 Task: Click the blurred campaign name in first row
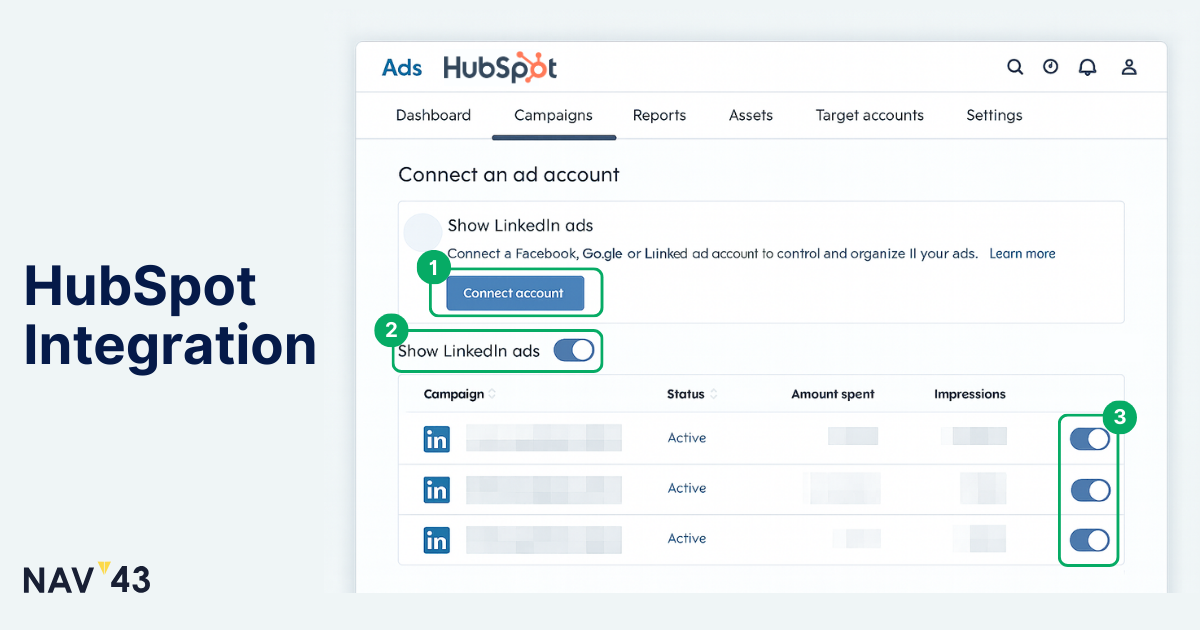(x=544, y=438)
